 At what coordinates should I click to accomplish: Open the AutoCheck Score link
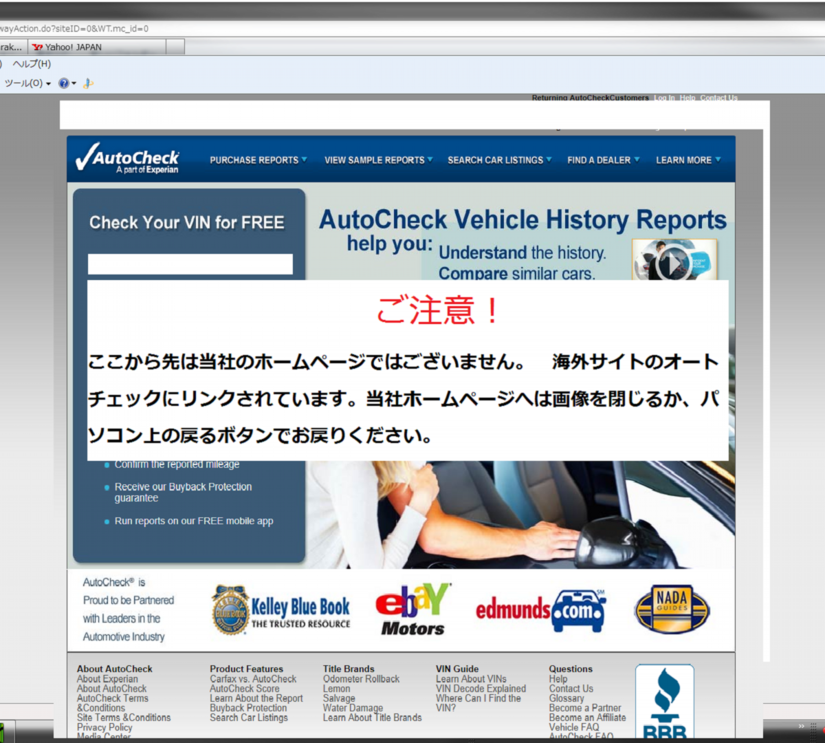(x=245, y=688)
